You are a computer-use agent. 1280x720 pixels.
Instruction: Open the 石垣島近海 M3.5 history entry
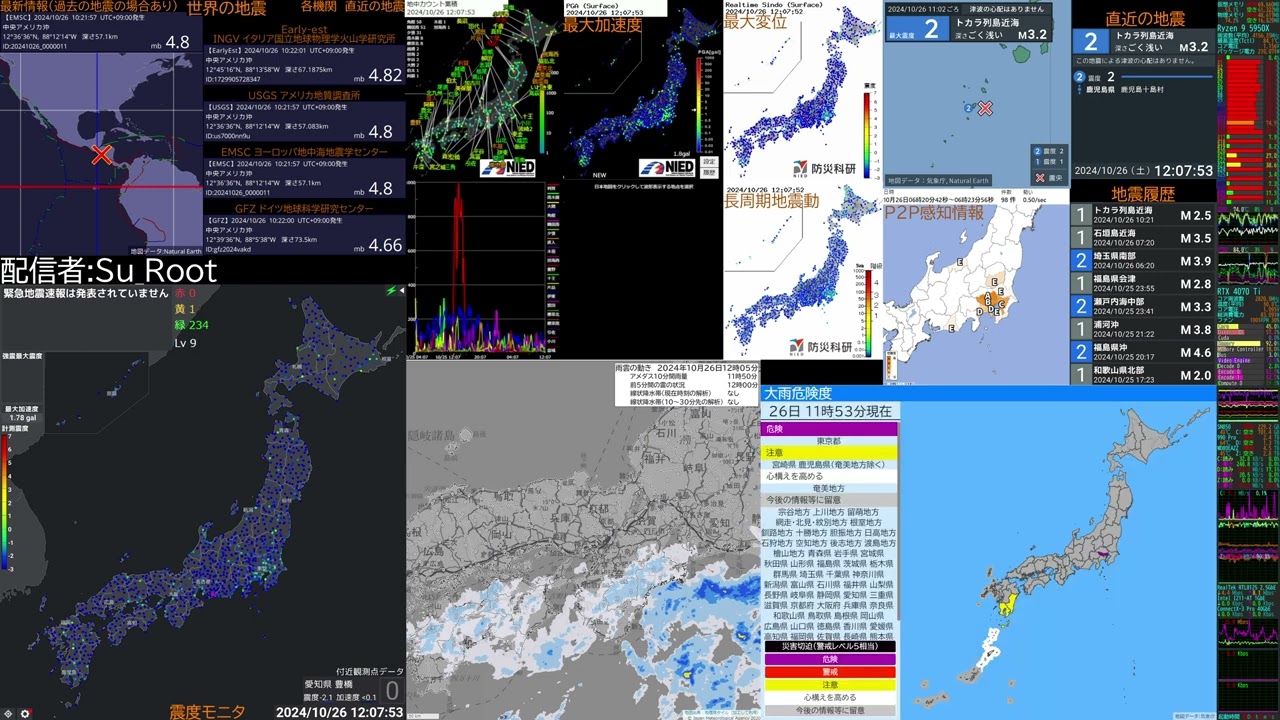click(x=1144, y=238)
